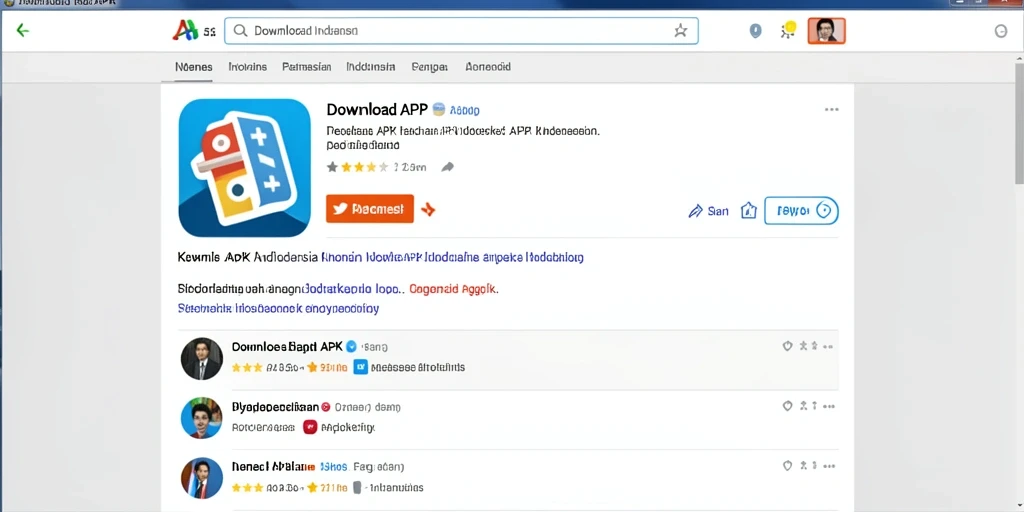Click avatar of 'Domnloes Bapti APK' row
Screen dimensions: 1024x512
[202, 359]
